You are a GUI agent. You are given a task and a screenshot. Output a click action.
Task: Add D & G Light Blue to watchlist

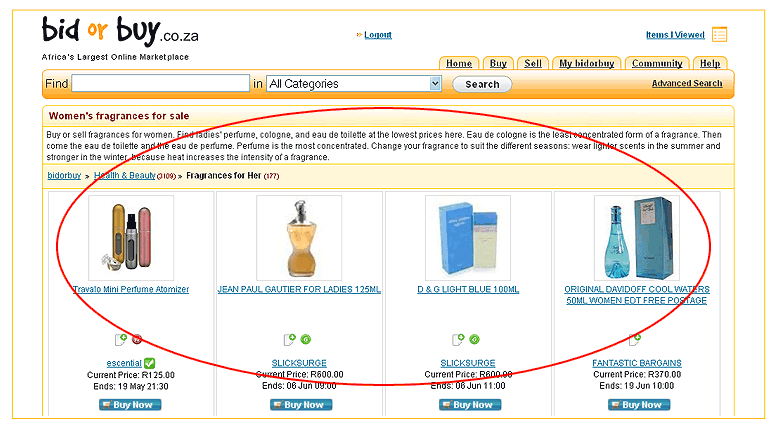point(458,339)
